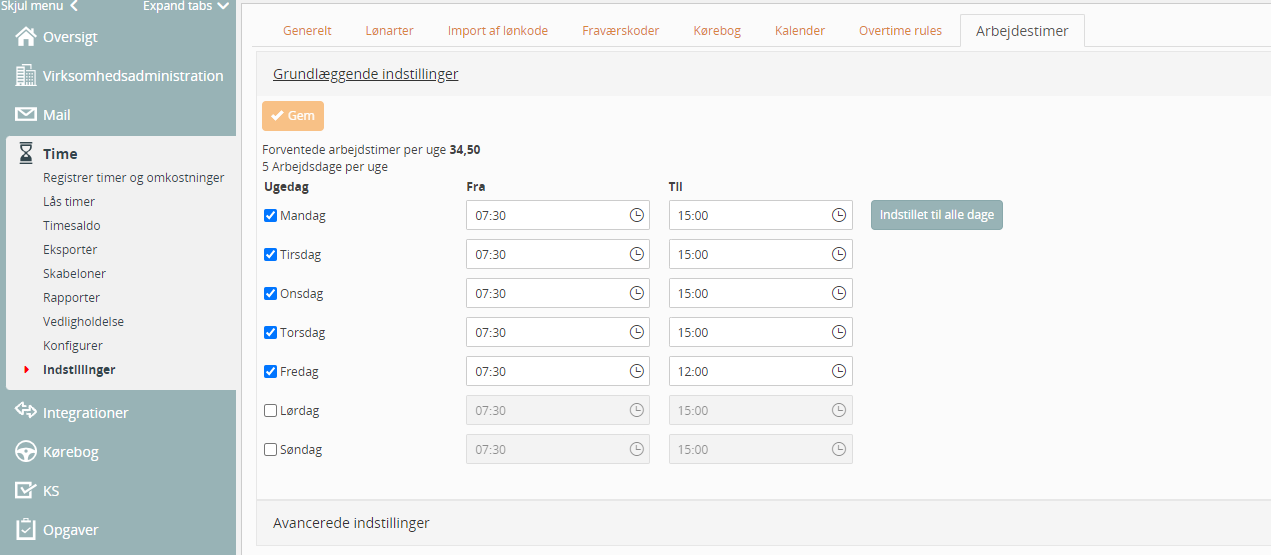This screenshot has height=555, width=1271.
Task: Switch to the Fraværskoder tab
Action: click(x=620, y=31)
